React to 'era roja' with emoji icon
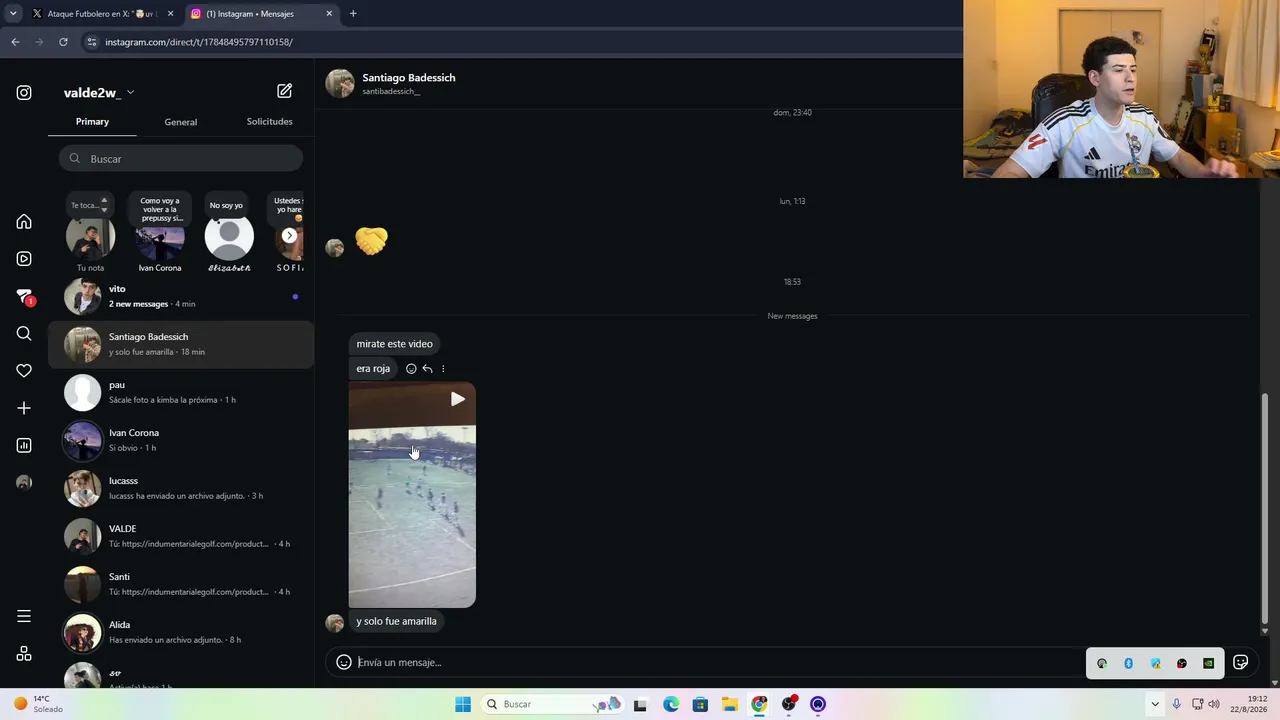1280x720 pixels. pyautogui.click(x=411, y=369)
